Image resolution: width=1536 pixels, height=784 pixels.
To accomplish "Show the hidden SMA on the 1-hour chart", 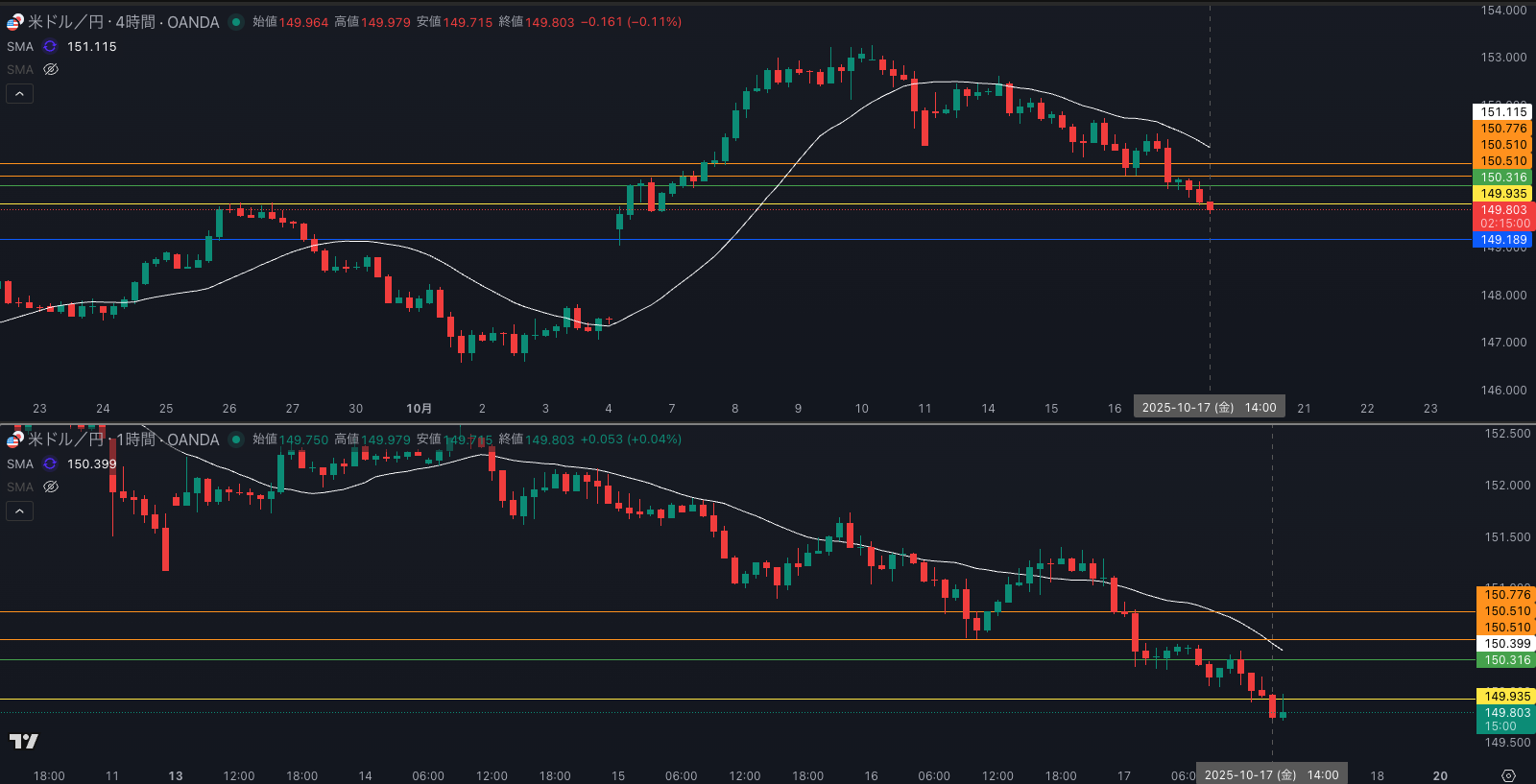I will [x=51, y=487].
